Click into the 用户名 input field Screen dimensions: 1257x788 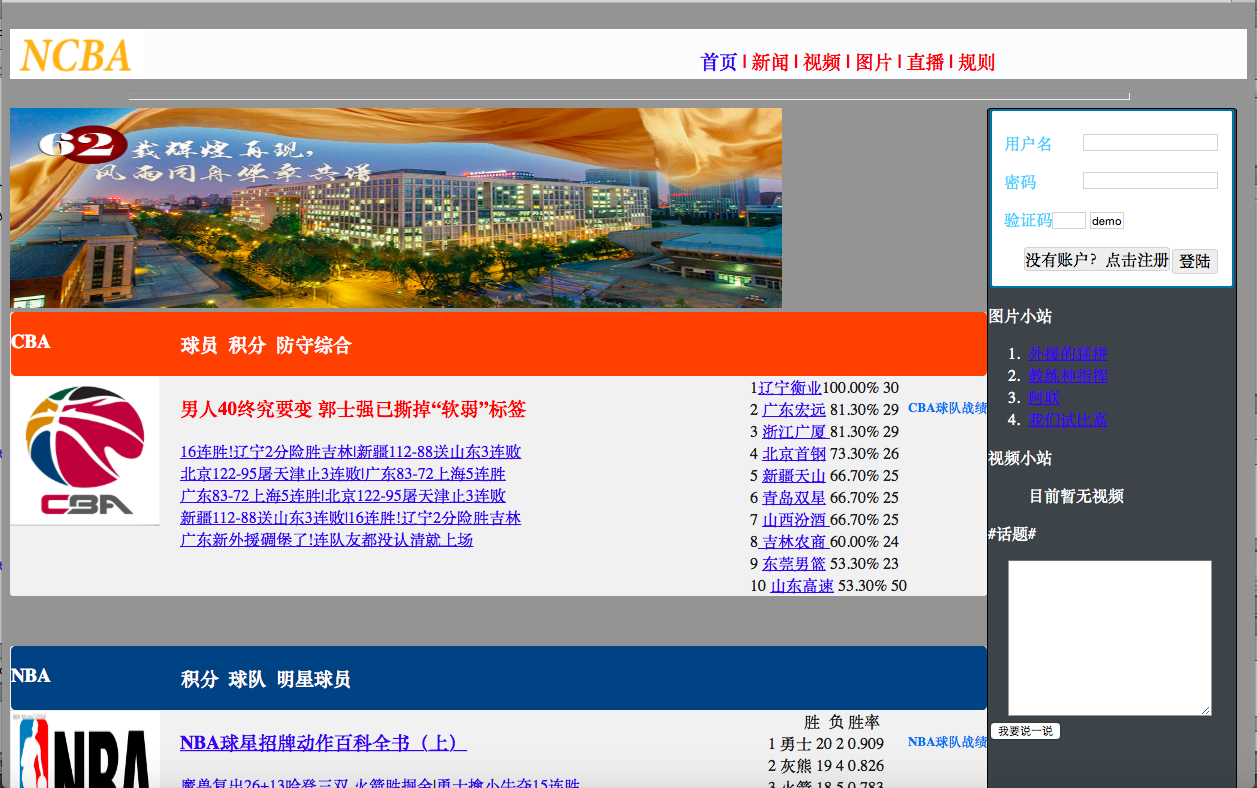1150,143
